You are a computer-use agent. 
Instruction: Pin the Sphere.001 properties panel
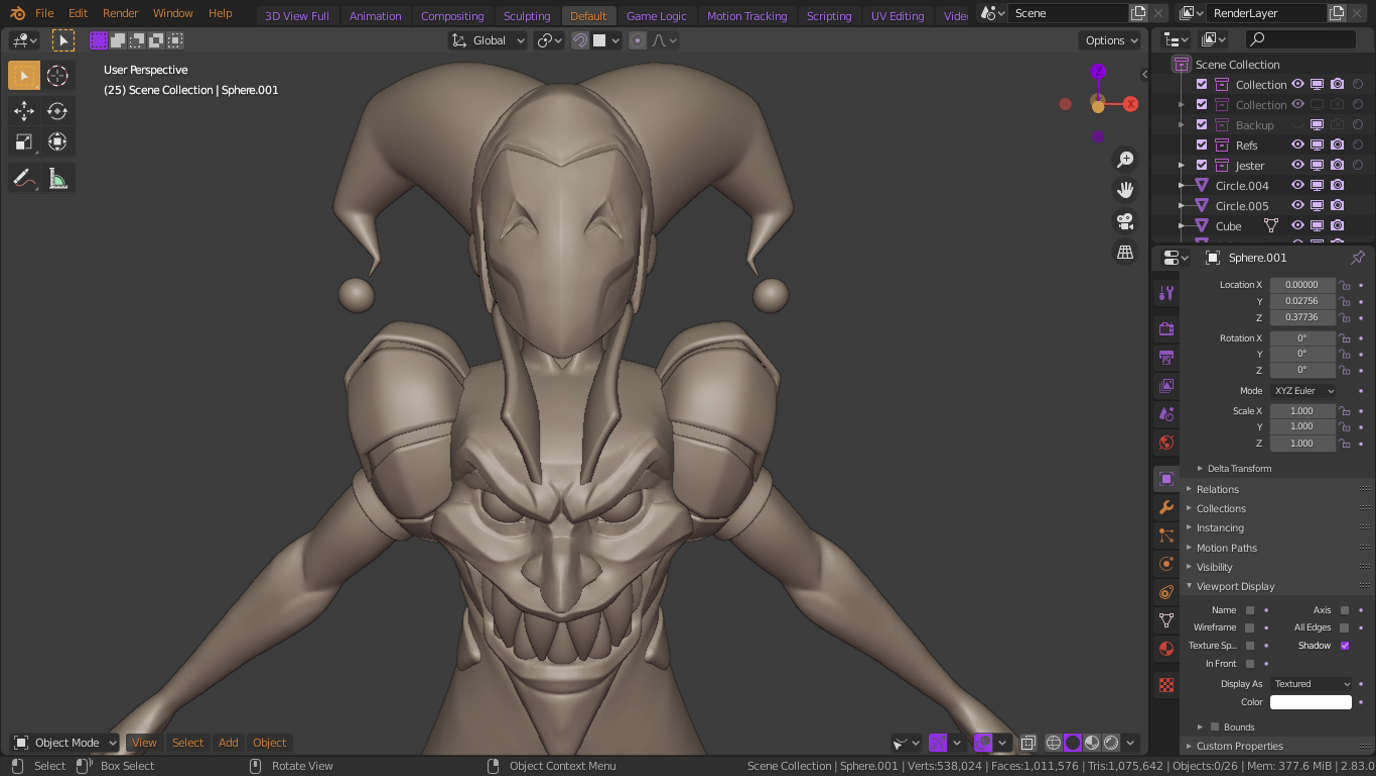click(x=1357, y=258)
